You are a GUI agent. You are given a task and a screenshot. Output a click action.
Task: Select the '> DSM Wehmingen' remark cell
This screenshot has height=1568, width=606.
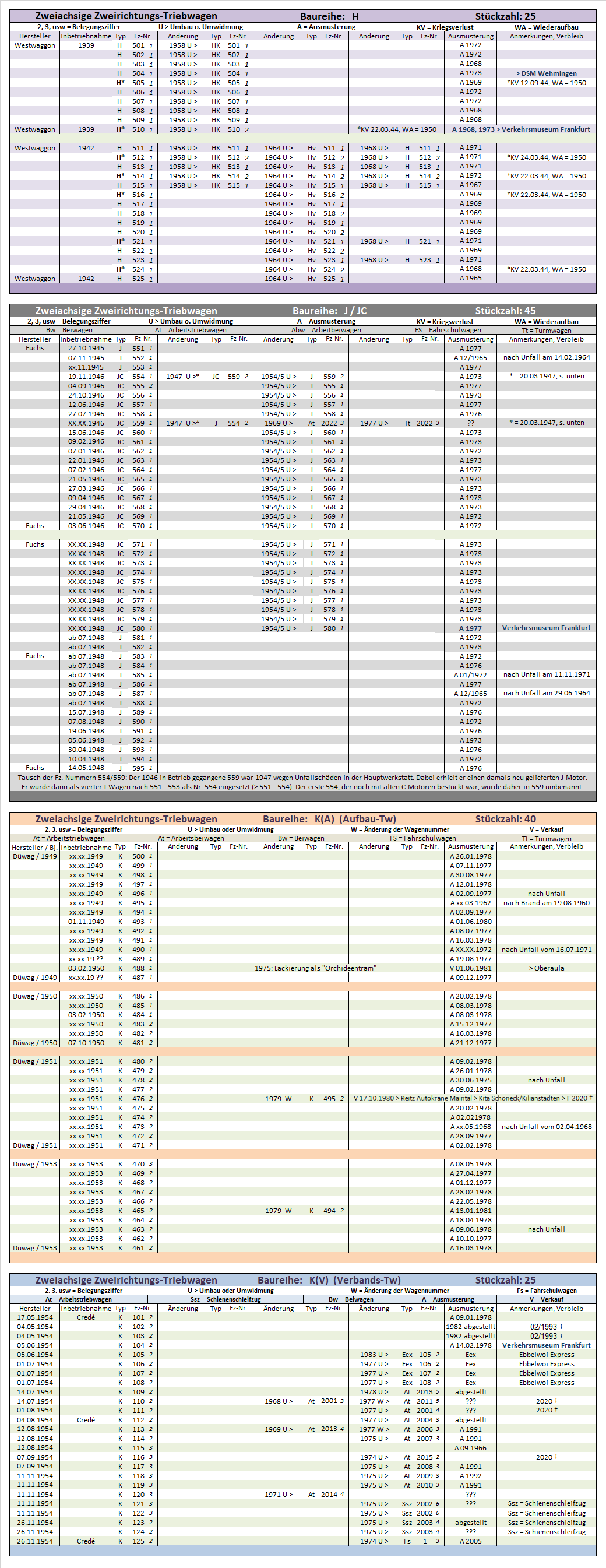coord(546,73)
